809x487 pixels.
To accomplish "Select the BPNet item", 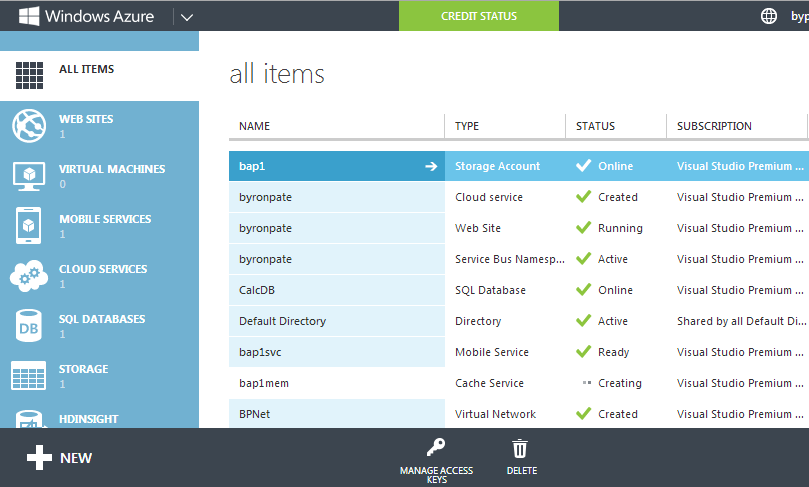I will click(254, 414).
